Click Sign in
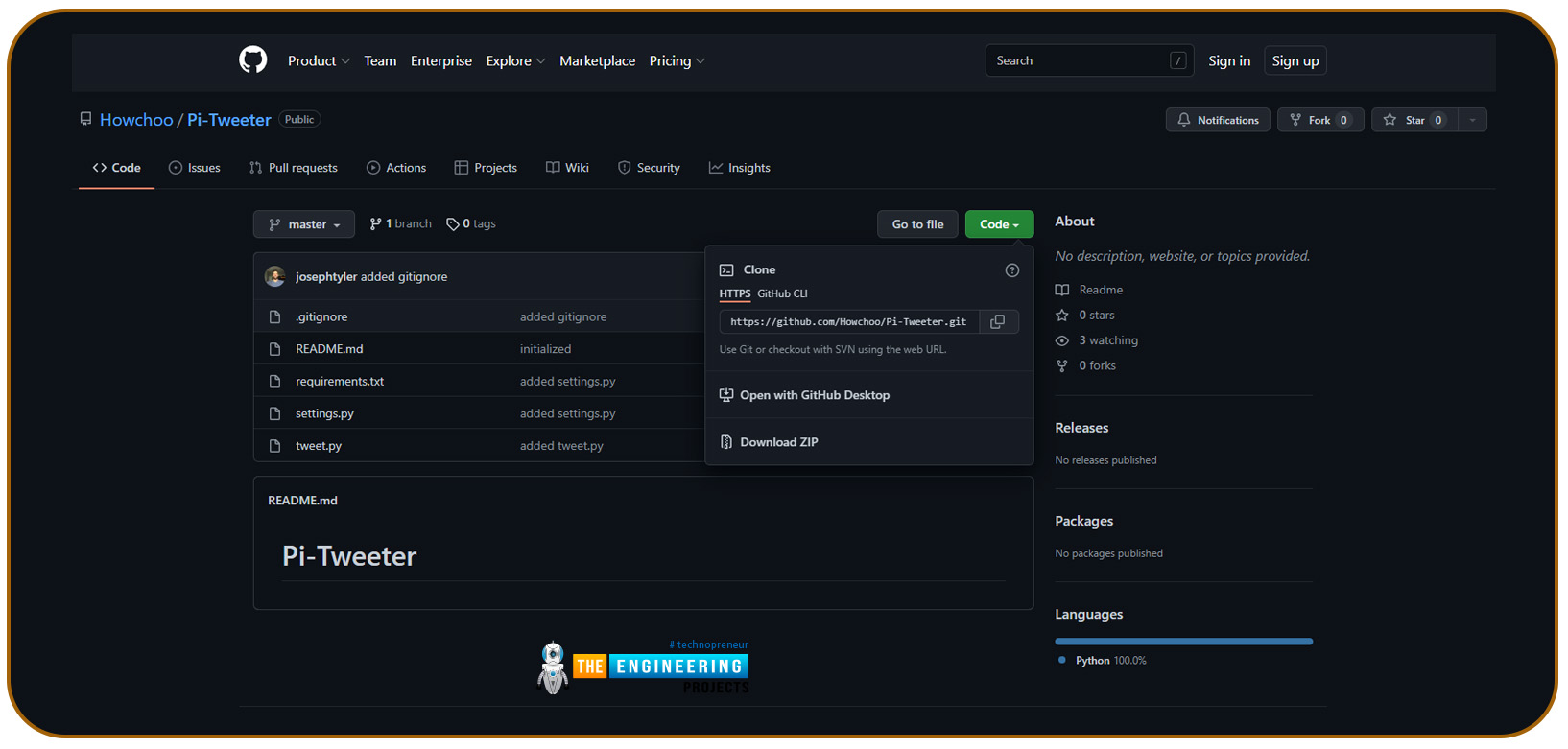This screenshot has width=1568, height=749. click(1229, 61)
